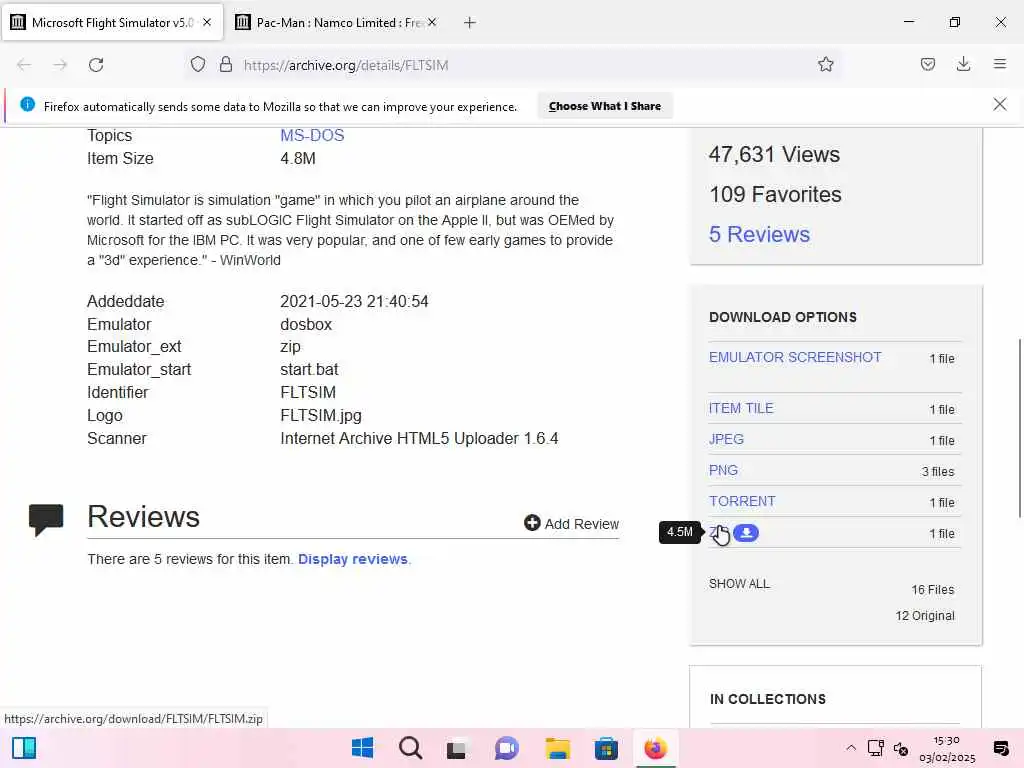The width and height of the screenshot is (1024, 768).
Task: Dismiss the Firefox data notification bar
Action: pyautogui.click(x=999, y=104)
